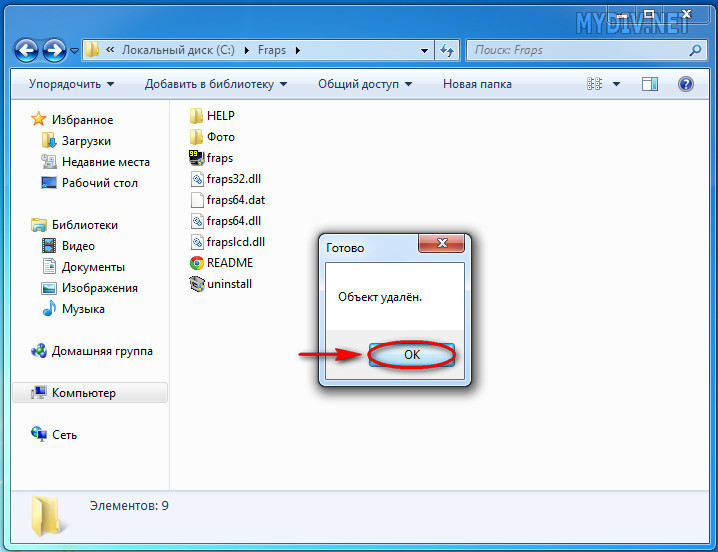Select the fraps application file
The height and width of the screenshot is (552, 718).
tap(211, 158)
